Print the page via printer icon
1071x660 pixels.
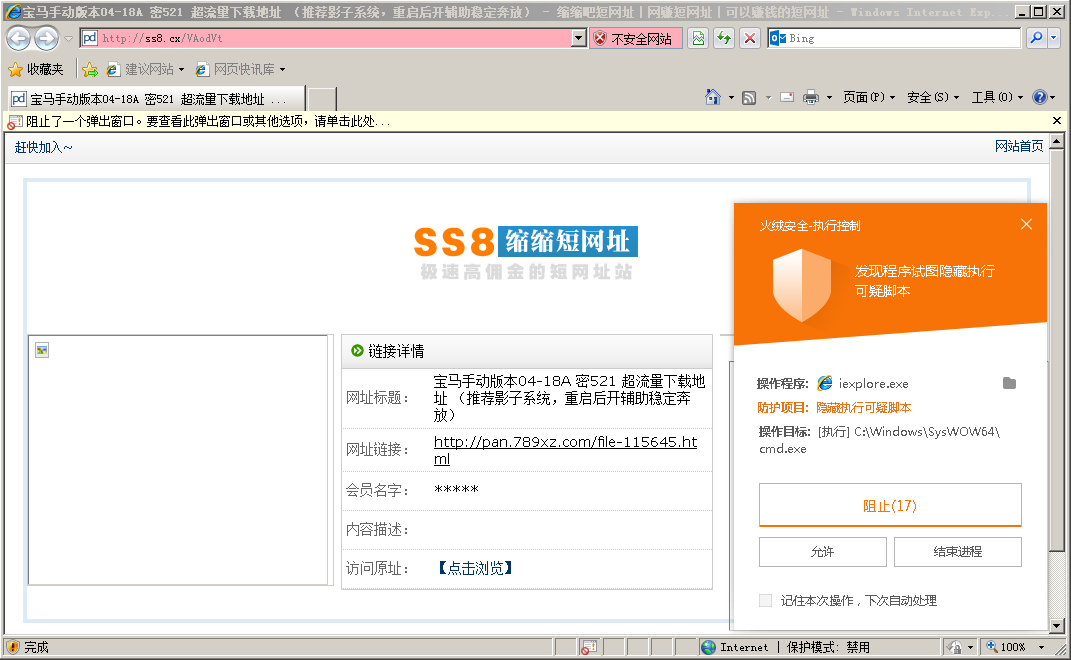pyautogui.click(x=811, y=97)
